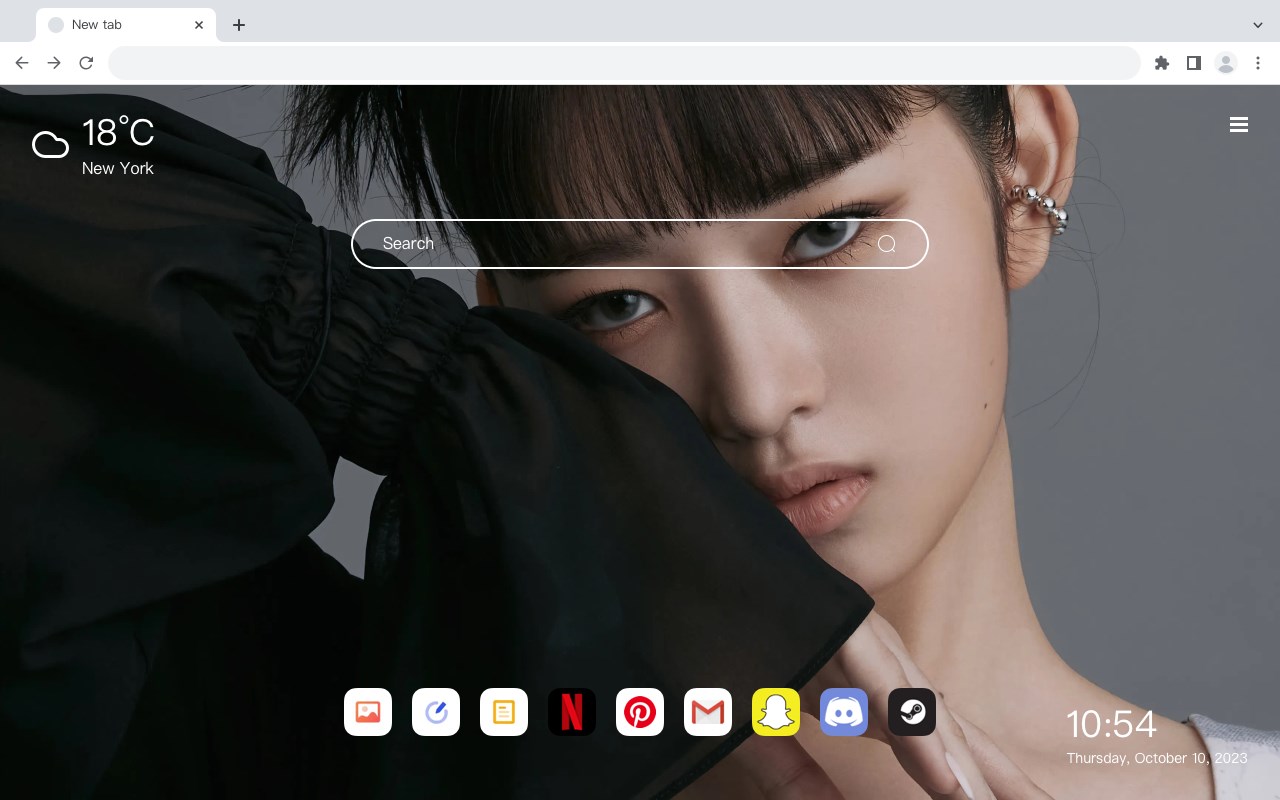Click the 10:54 clock display
Viewport: 1280px width, 800px height.
point(1111,724)
